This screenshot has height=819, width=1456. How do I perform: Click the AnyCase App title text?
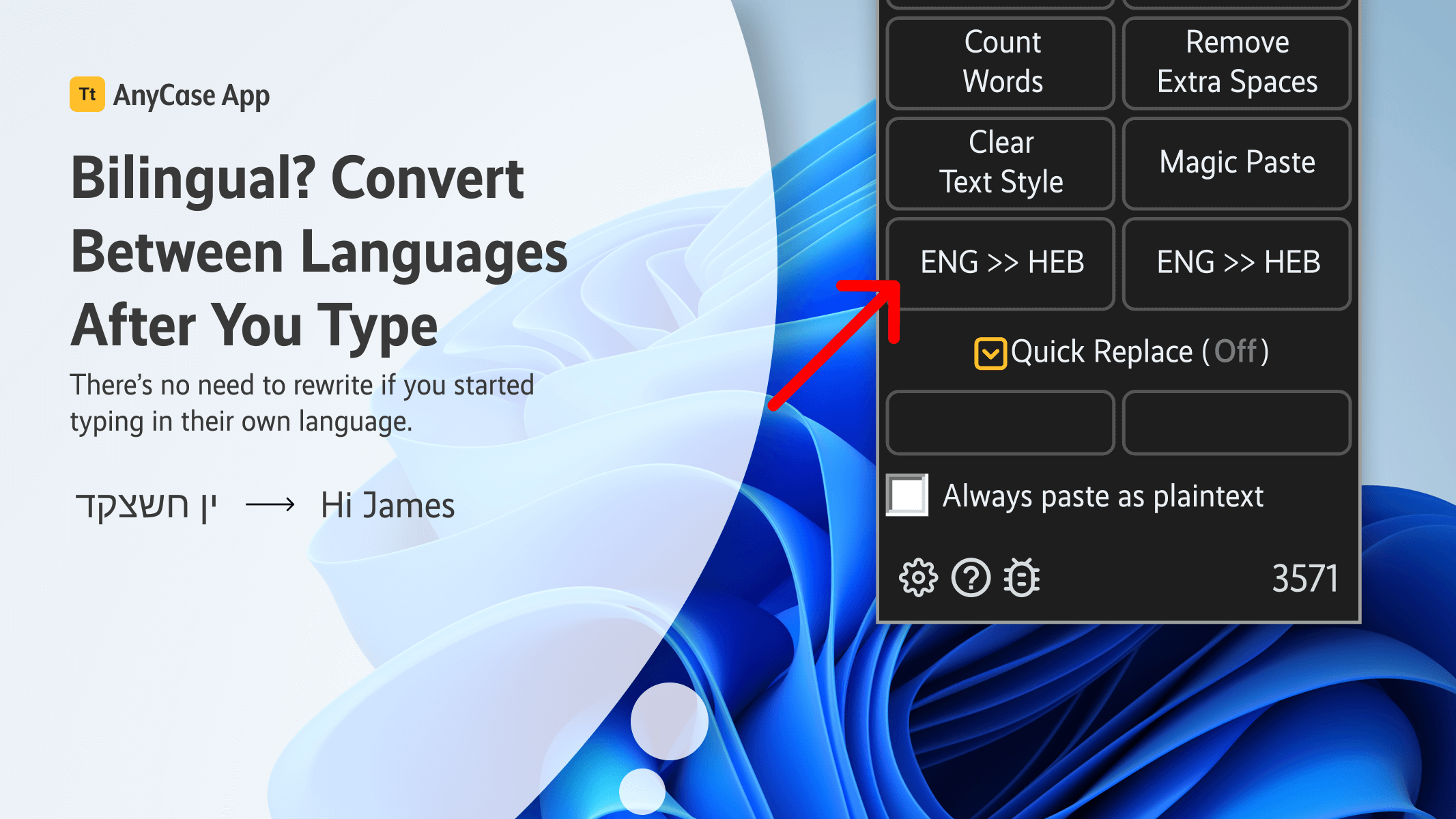pos(191,96)
